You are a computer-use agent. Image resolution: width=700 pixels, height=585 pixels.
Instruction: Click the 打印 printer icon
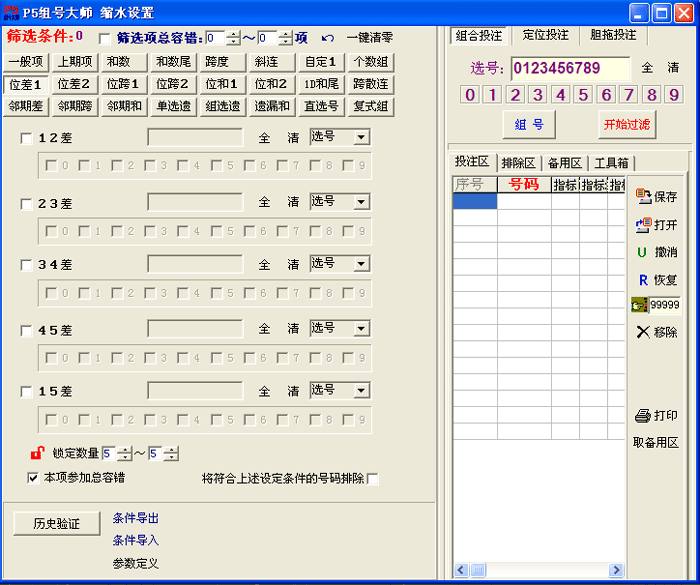click(x=642, y=415)
